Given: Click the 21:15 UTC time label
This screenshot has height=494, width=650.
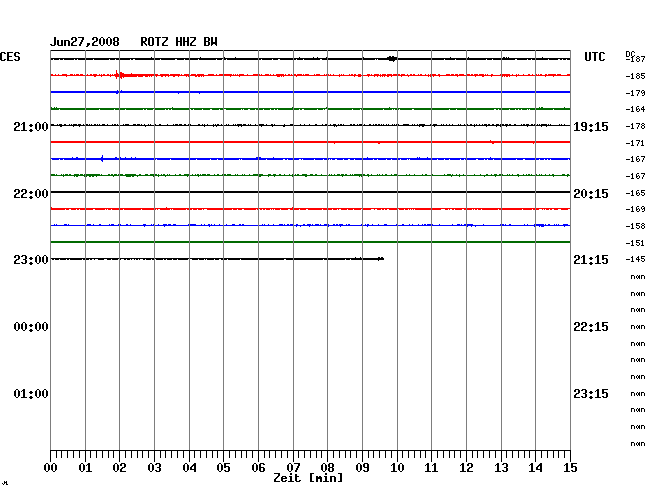Looking at the screenshot, I should click(591, 260).
